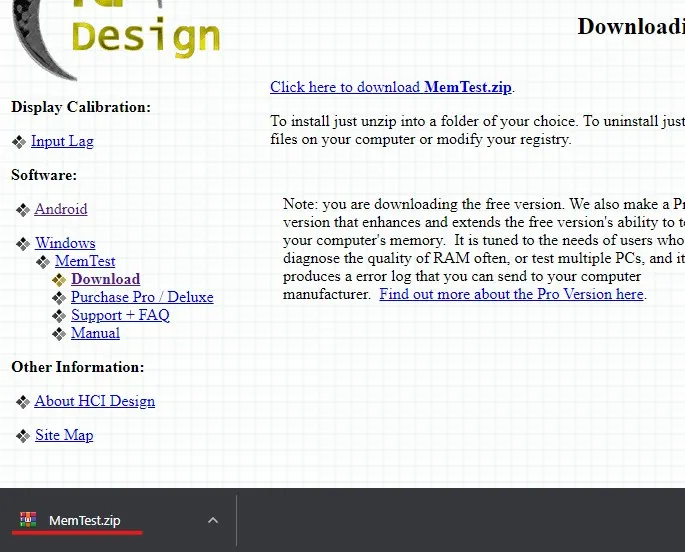Image resolution: width=685 pixels, height=552 pixels.
Task: Open the Download page link
Action: tap(105, 279)
